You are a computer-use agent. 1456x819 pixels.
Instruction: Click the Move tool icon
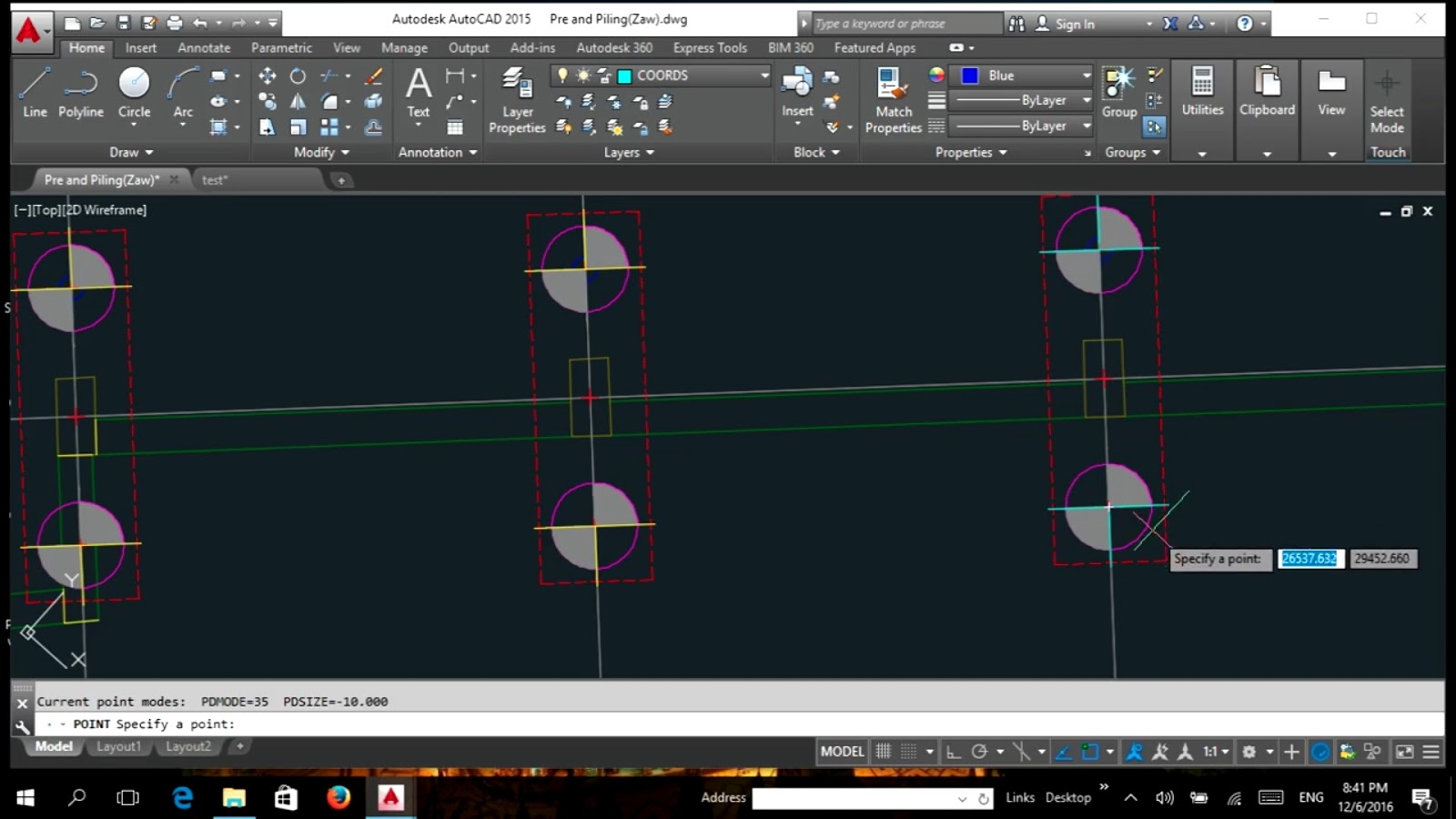pyautogui.click(x=267, y=76)
